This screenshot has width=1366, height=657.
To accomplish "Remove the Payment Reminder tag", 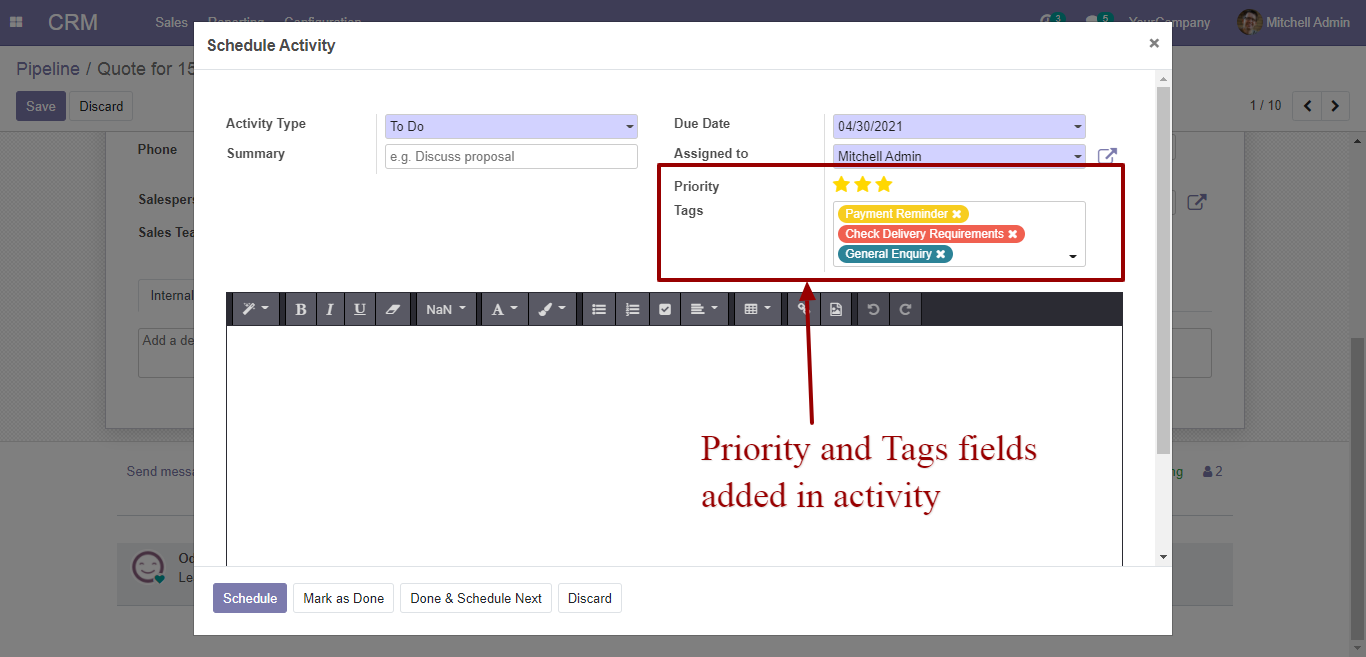I will click(x=957, y=214).
